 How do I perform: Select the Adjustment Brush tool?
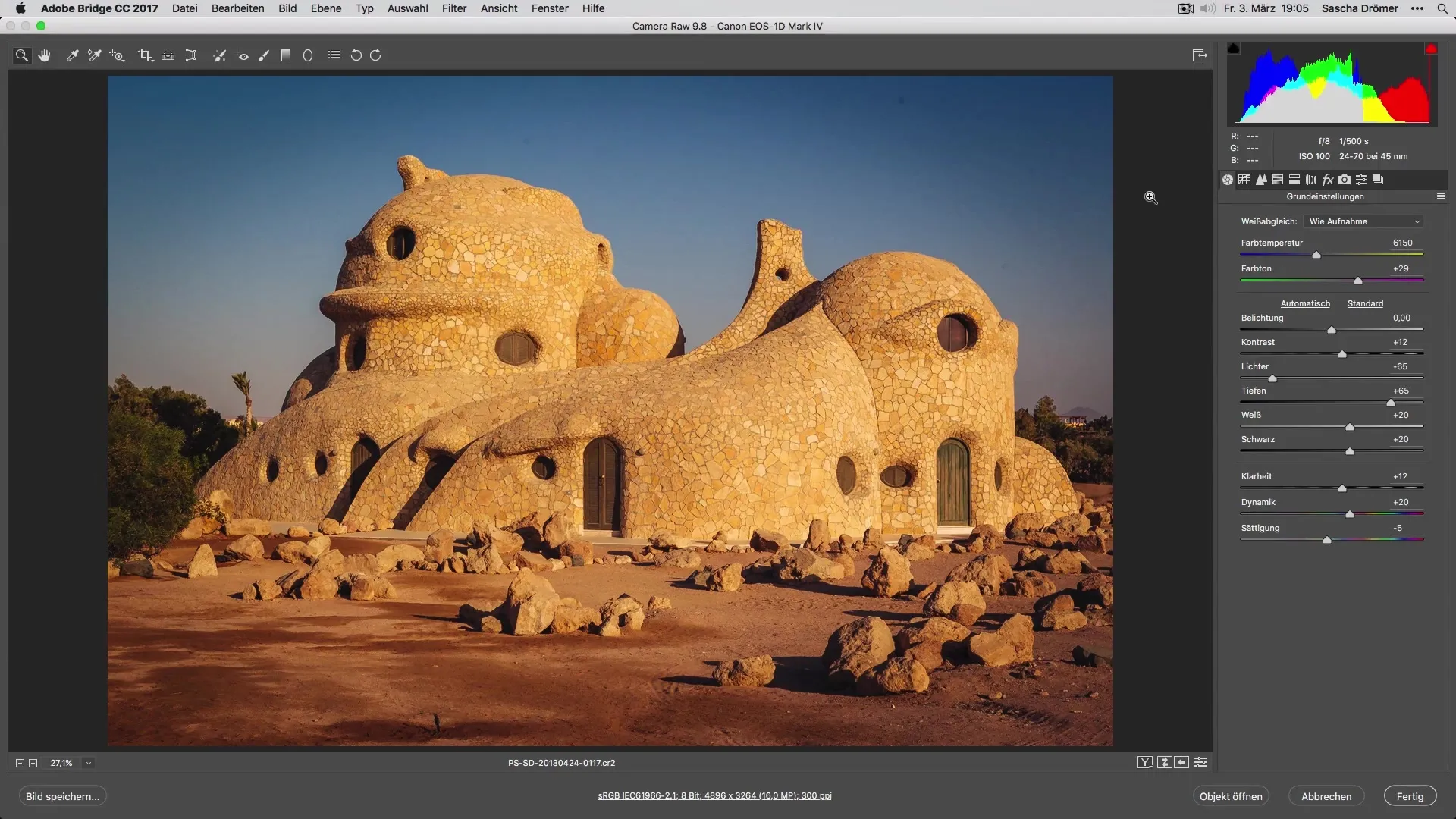[264, 55]
